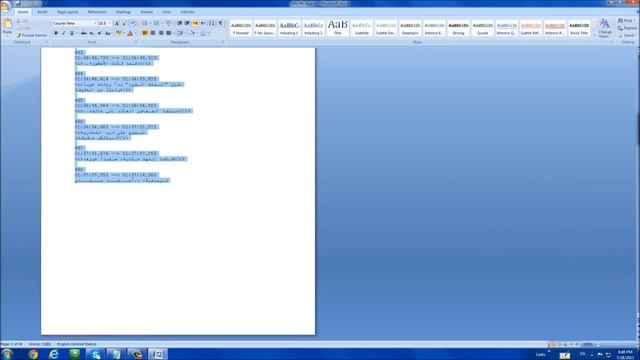Image resolution: width=640 pixels, height=360 pixels.
Task: Open the Change Case dropdown
Action: [x=108, y=33]
